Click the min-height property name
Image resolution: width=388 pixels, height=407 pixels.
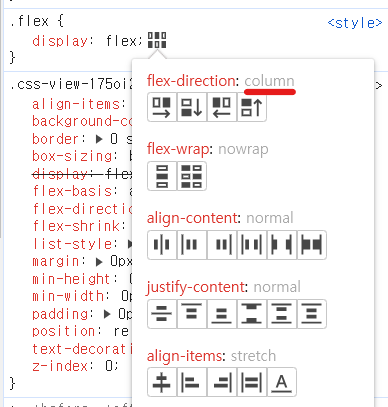tap(71, 279)
